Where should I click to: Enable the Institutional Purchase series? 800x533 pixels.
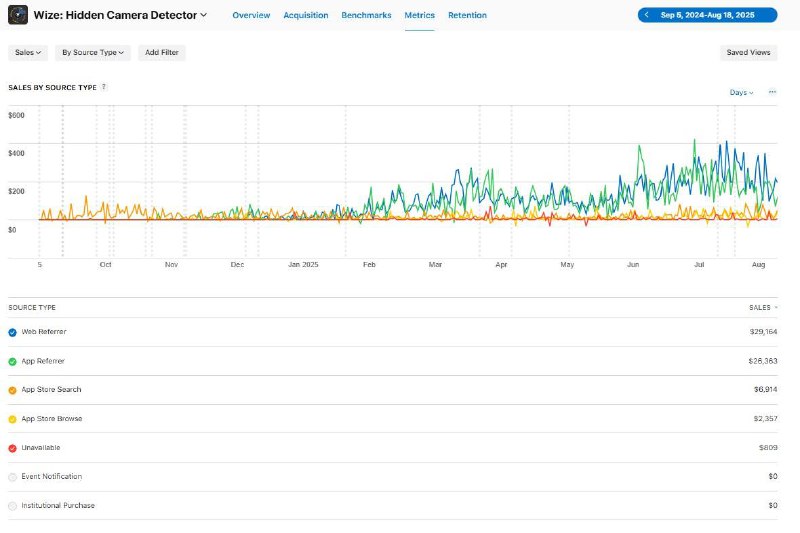(x=12, y=506)
